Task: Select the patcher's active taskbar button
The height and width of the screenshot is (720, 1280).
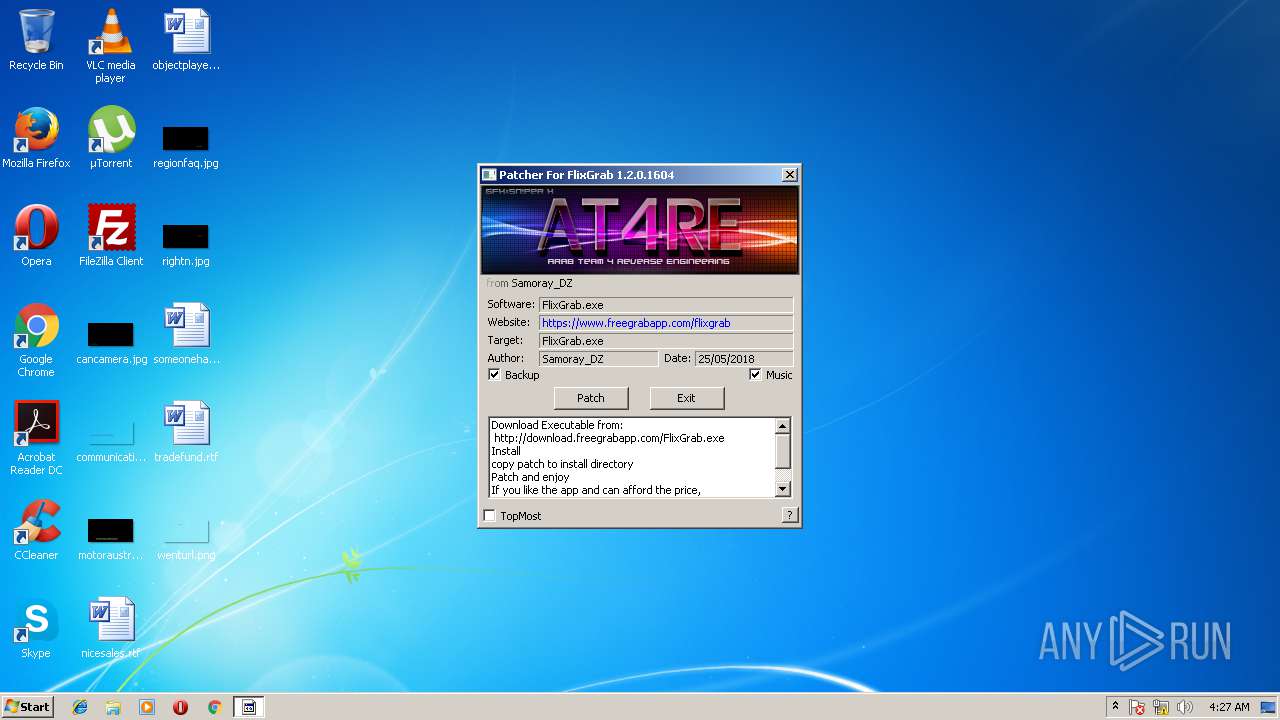Action: pos(249,707)
